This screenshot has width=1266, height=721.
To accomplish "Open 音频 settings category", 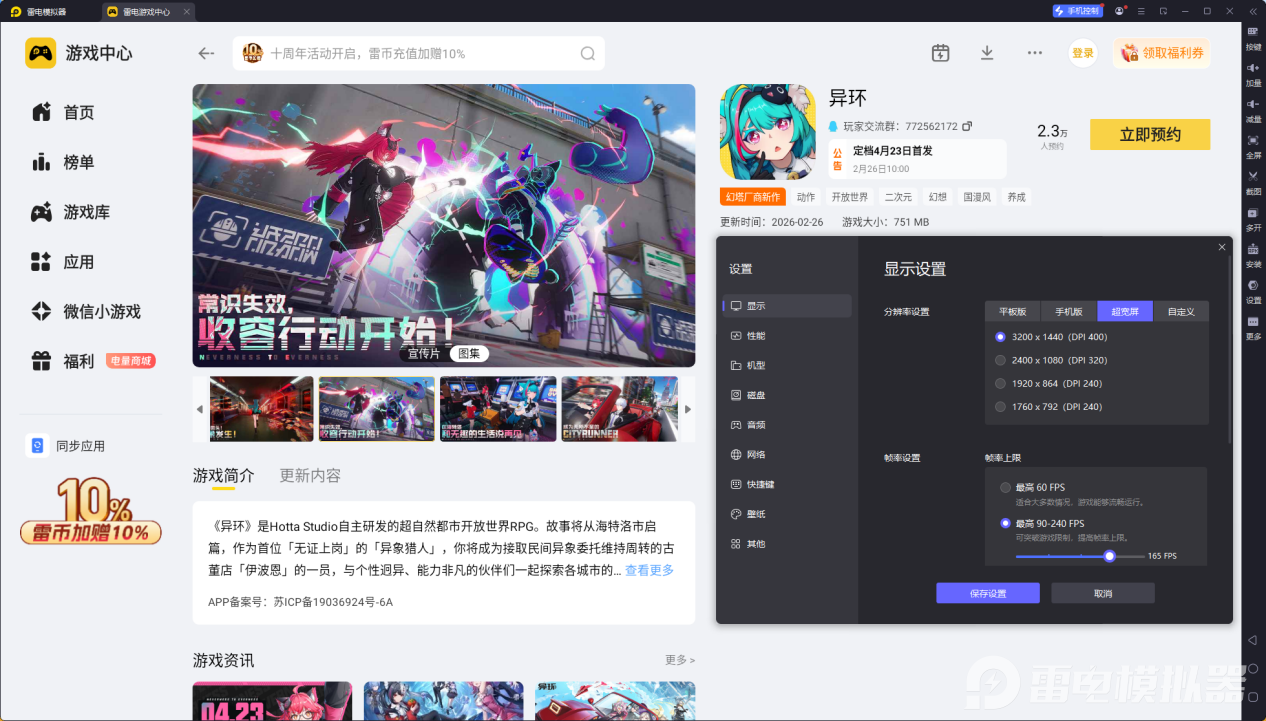I will tap(787, 425).
